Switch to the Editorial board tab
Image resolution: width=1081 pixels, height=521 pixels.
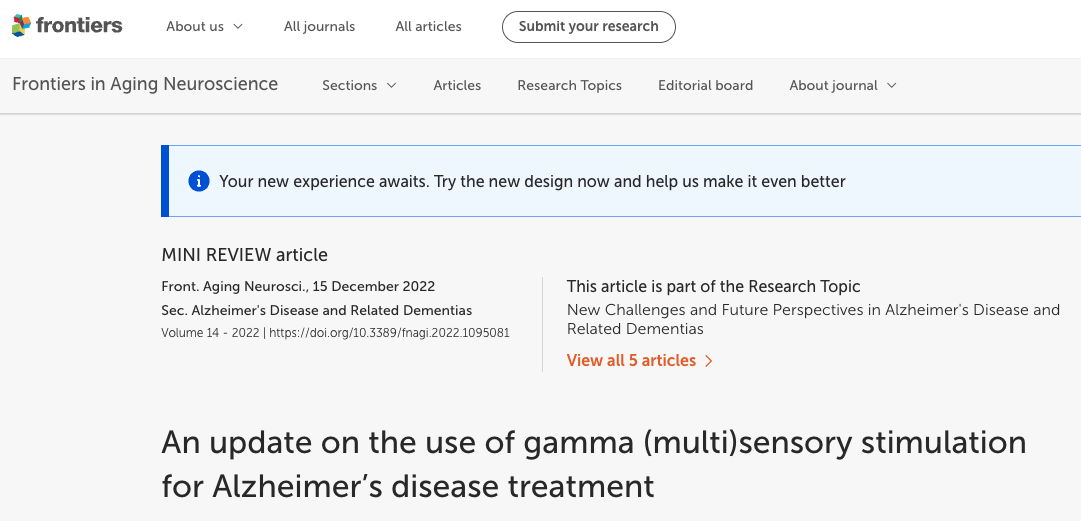tap(705, 85)
